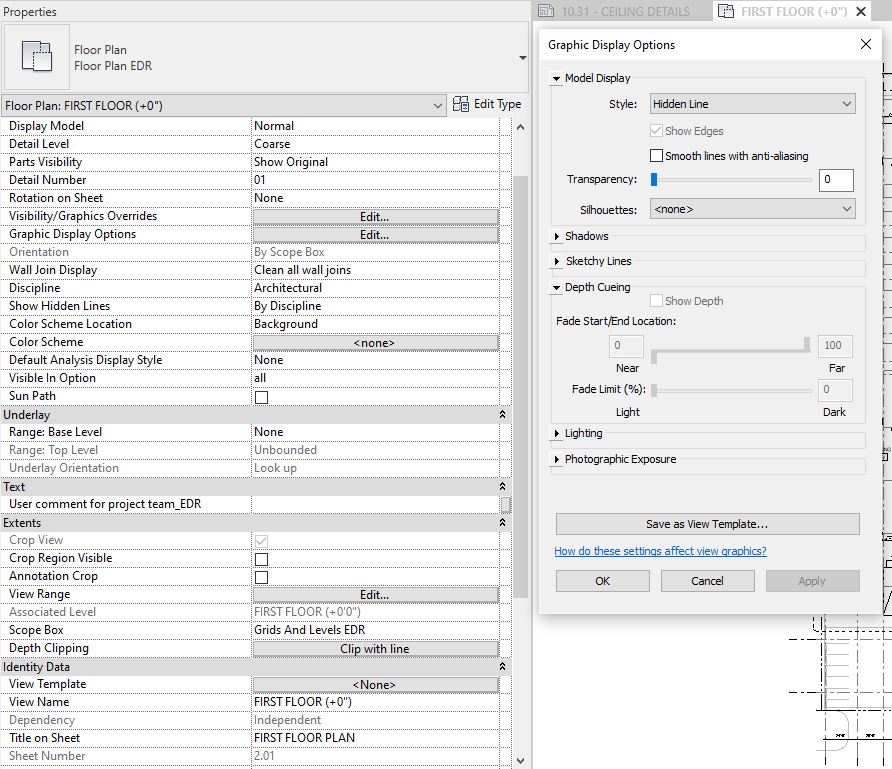Toggle the Sun Path checkbox
This screenshot has height=769, width=892.
261,397
